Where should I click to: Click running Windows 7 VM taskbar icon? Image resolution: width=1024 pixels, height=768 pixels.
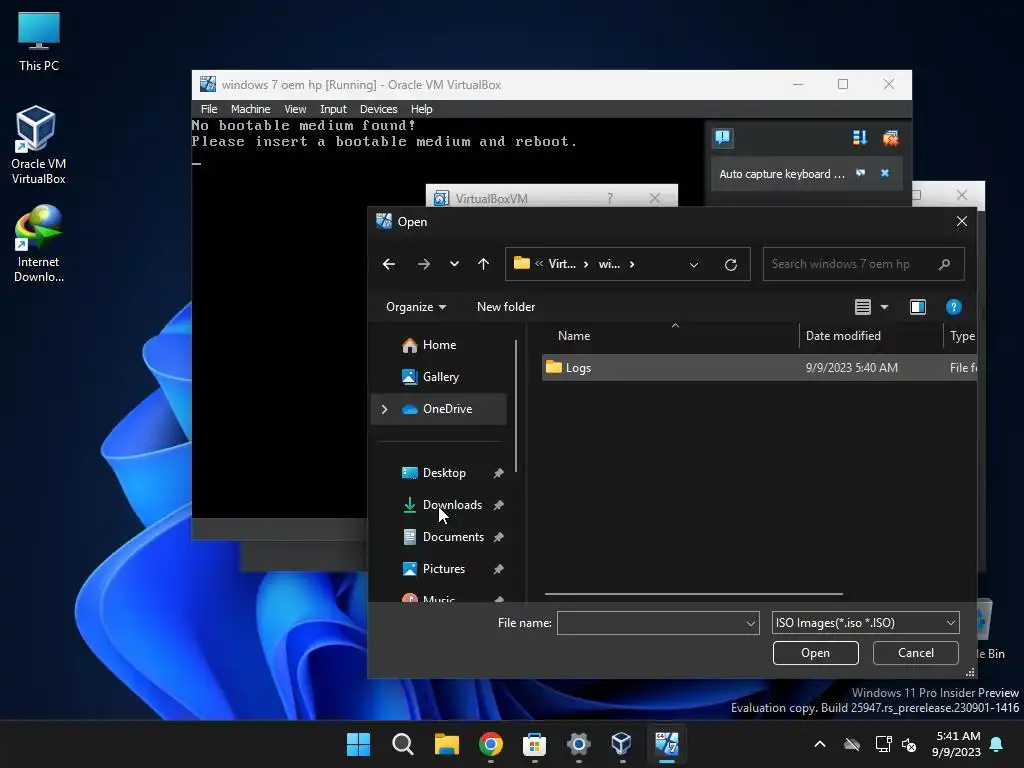[x=667, y=744]
